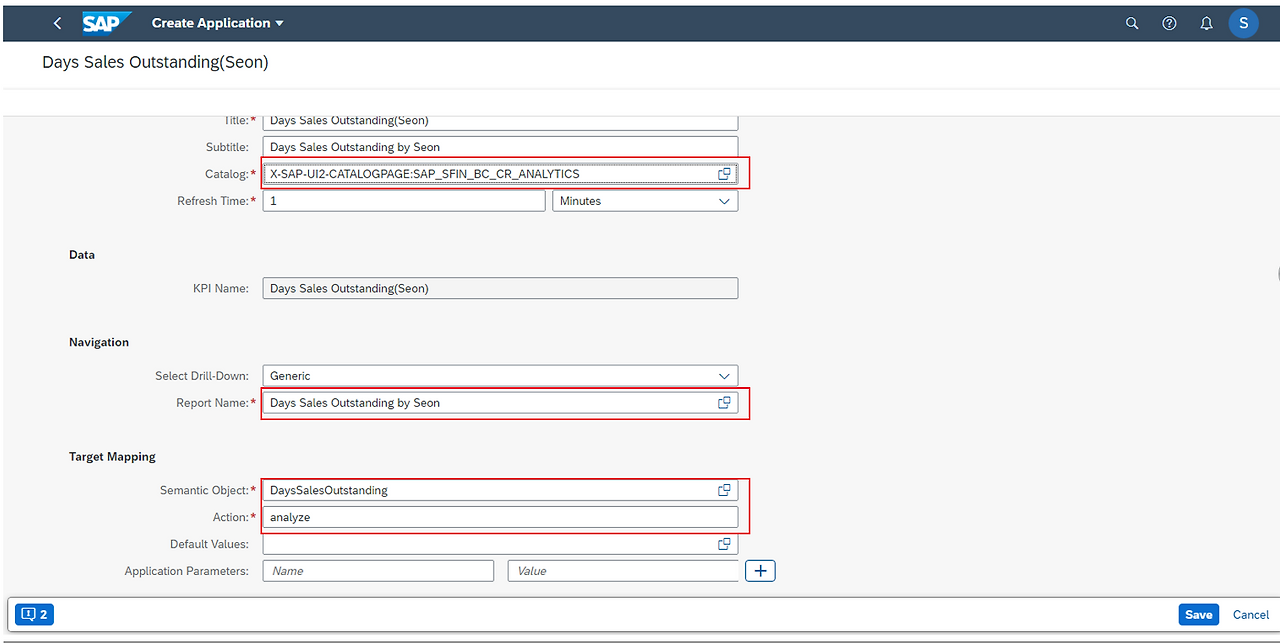Focus the Application Parameters Name field
Viewport: 1280px width, 643px height.
click(378, 571)
